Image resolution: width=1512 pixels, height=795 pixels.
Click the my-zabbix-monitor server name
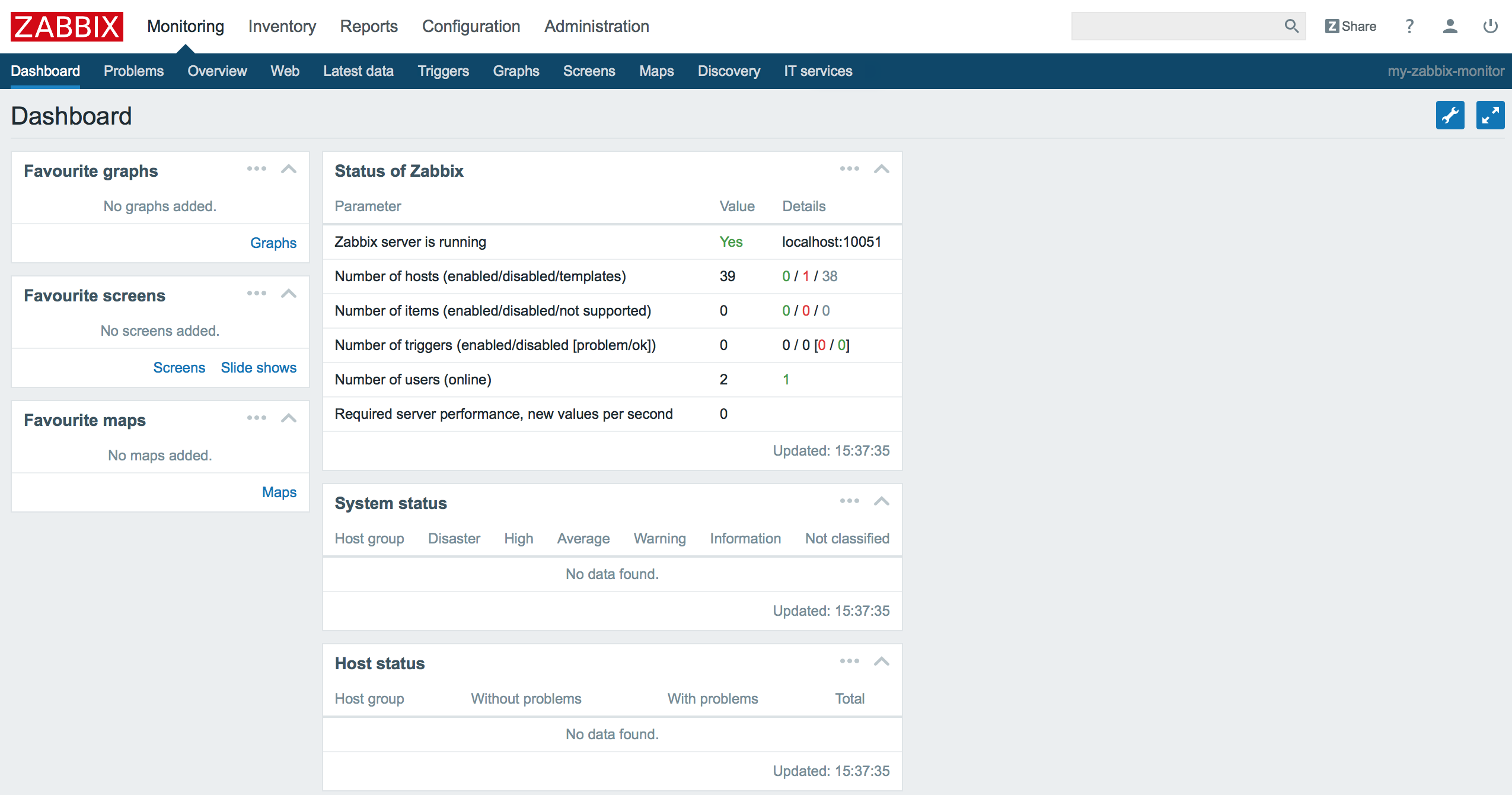pyautogui.click(x=1446, y=71)
